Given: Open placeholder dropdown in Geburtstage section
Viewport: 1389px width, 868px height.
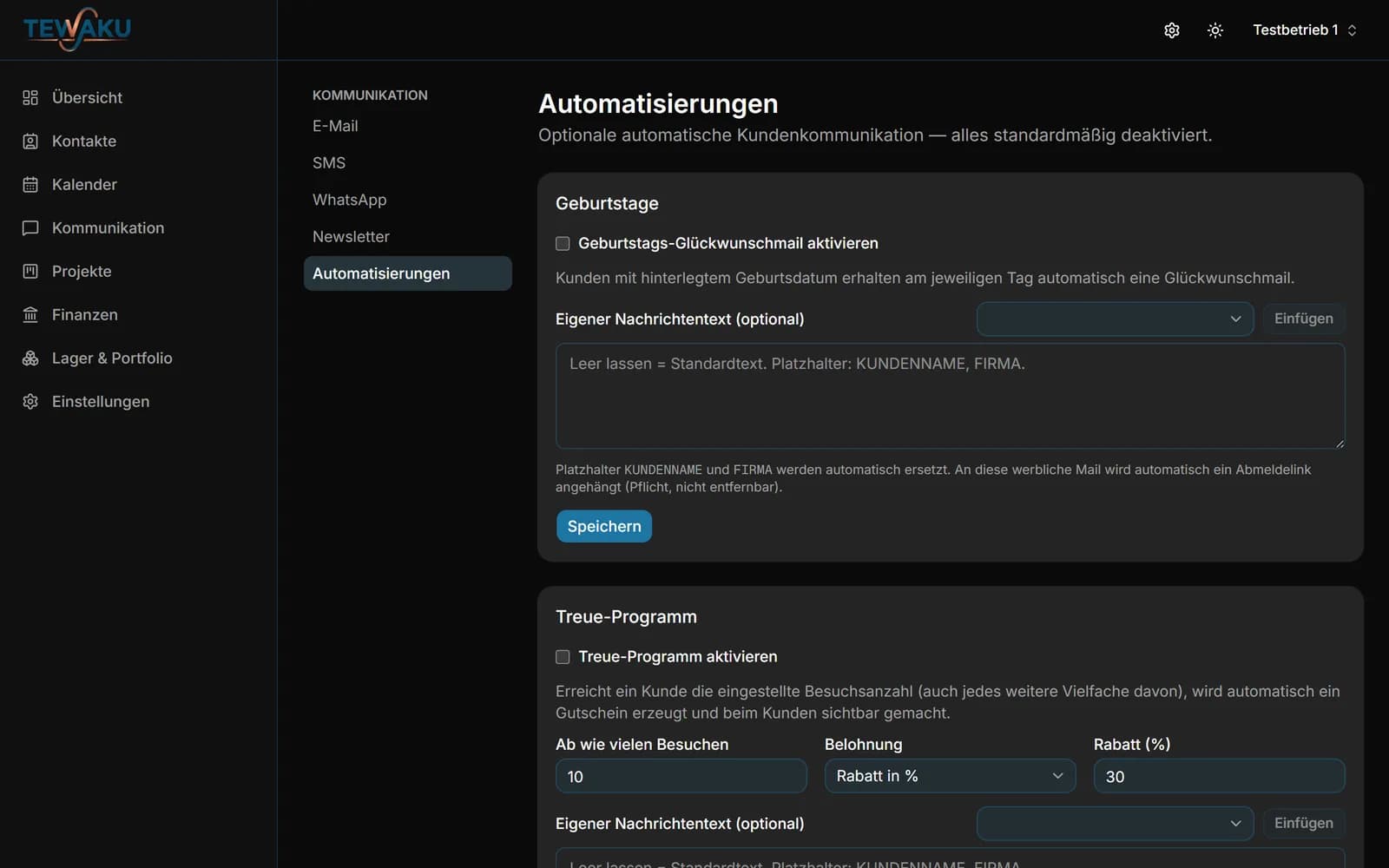Looking at the screenshot, I should [1115, 319].
